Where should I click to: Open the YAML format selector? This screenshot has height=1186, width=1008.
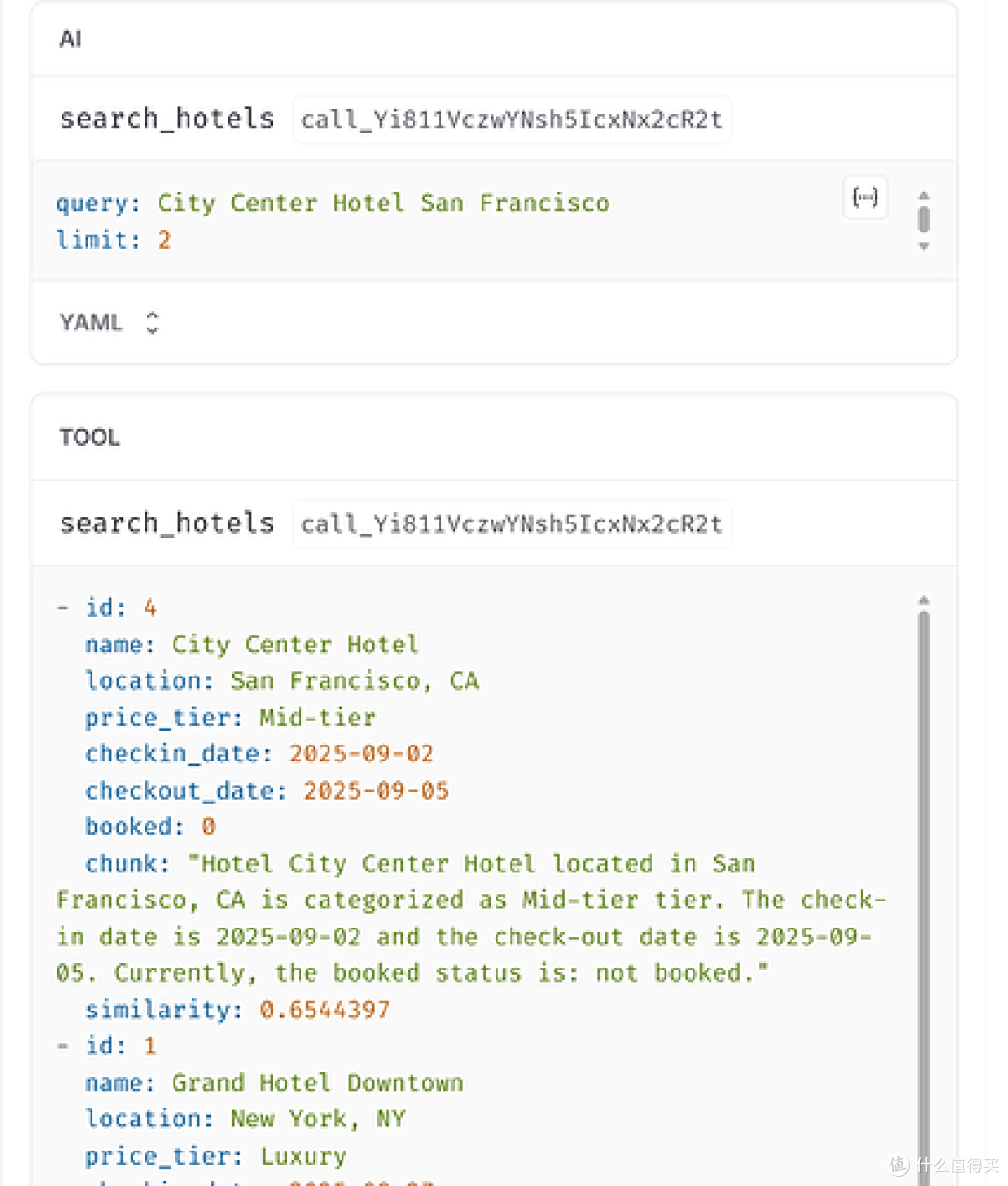(x=109, y=323)
